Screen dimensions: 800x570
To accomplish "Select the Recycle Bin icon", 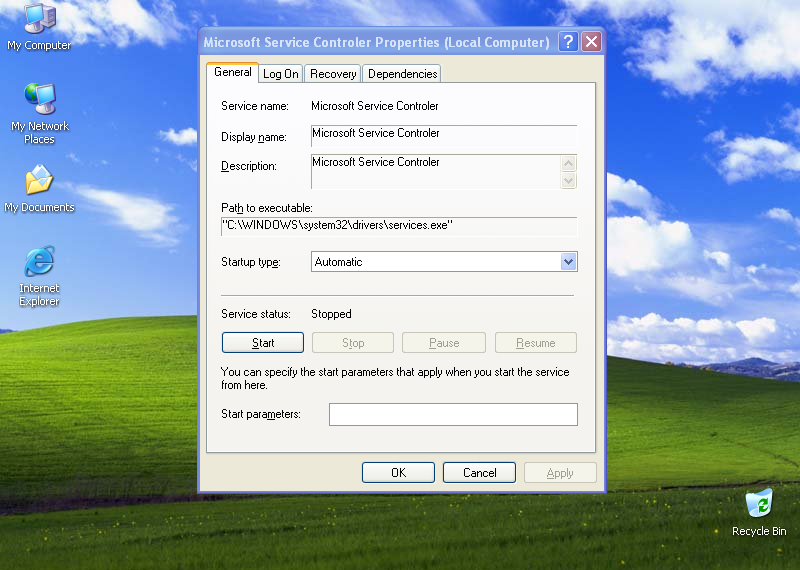I will pos(759,512).
